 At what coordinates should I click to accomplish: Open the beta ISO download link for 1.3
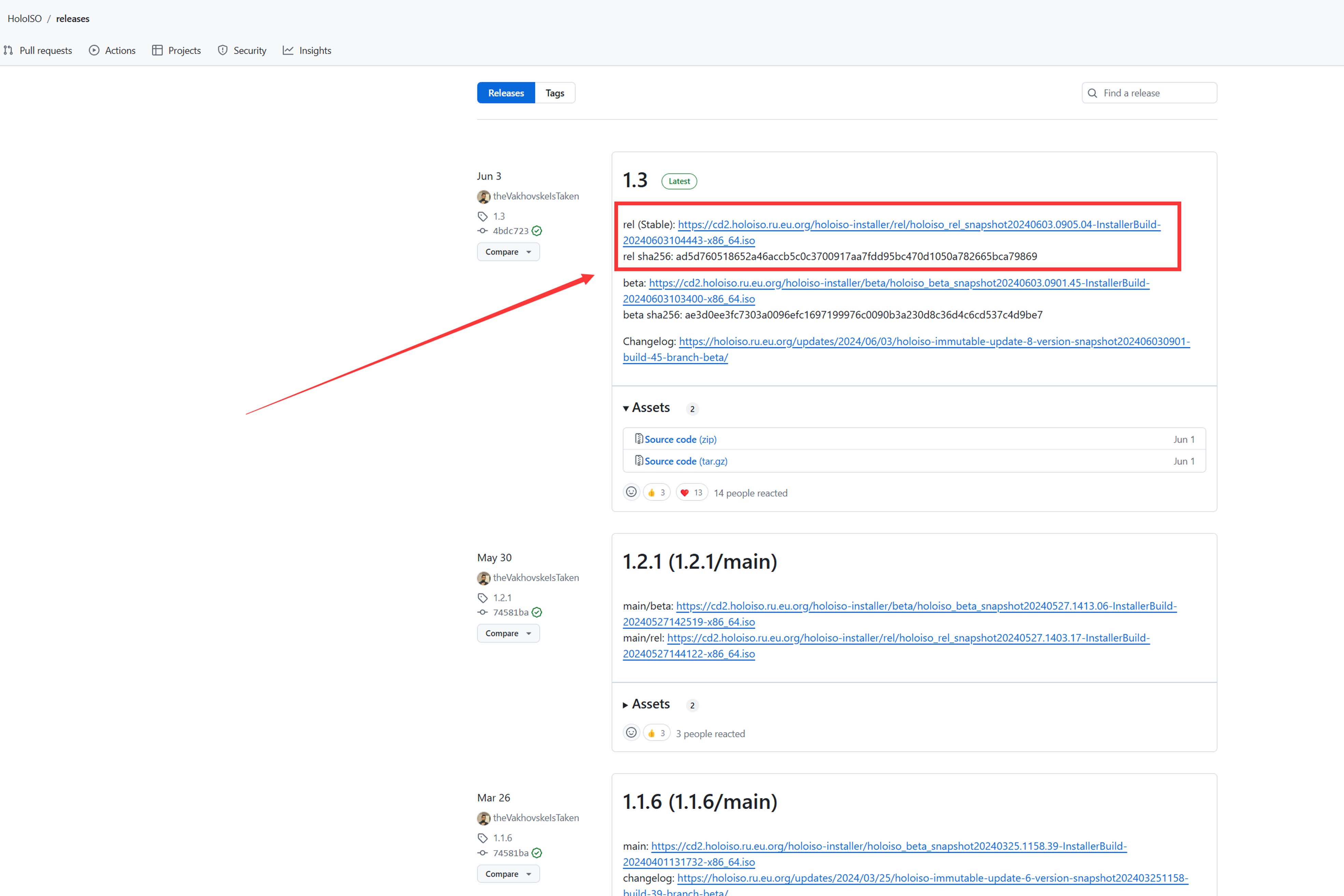point(886,291)
